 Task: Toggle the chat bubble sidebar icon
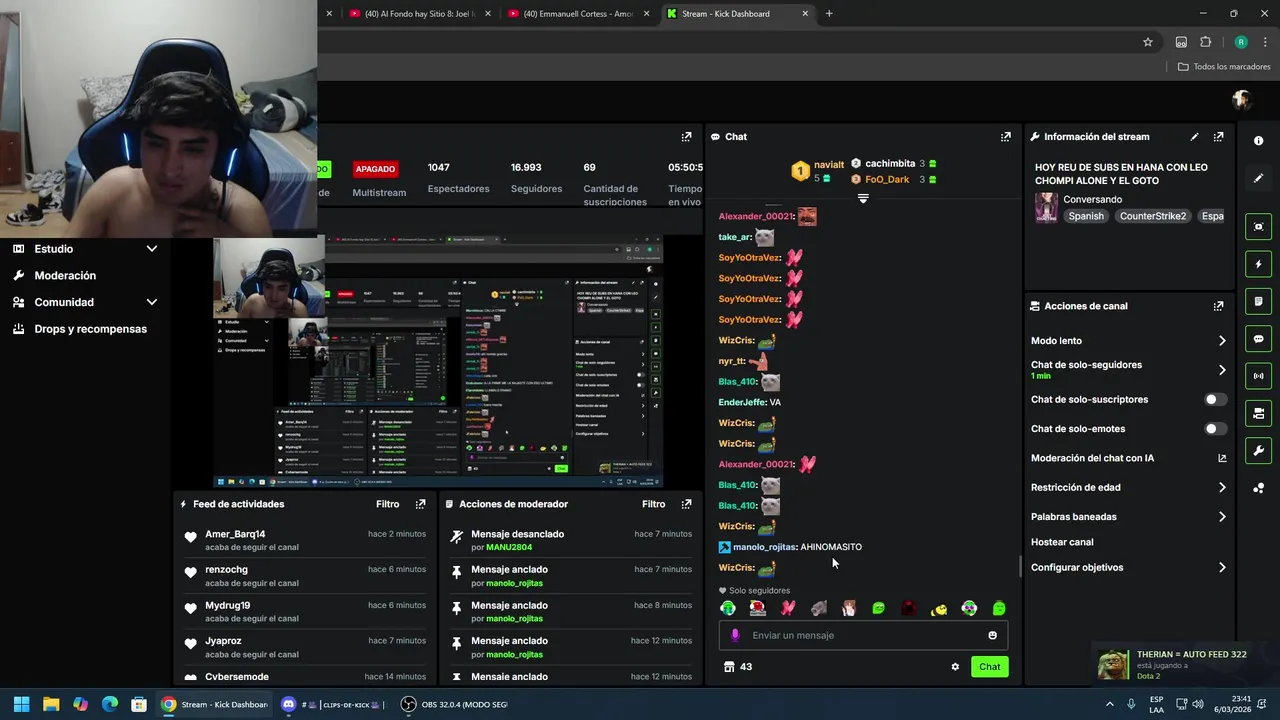coord(1258,339)
